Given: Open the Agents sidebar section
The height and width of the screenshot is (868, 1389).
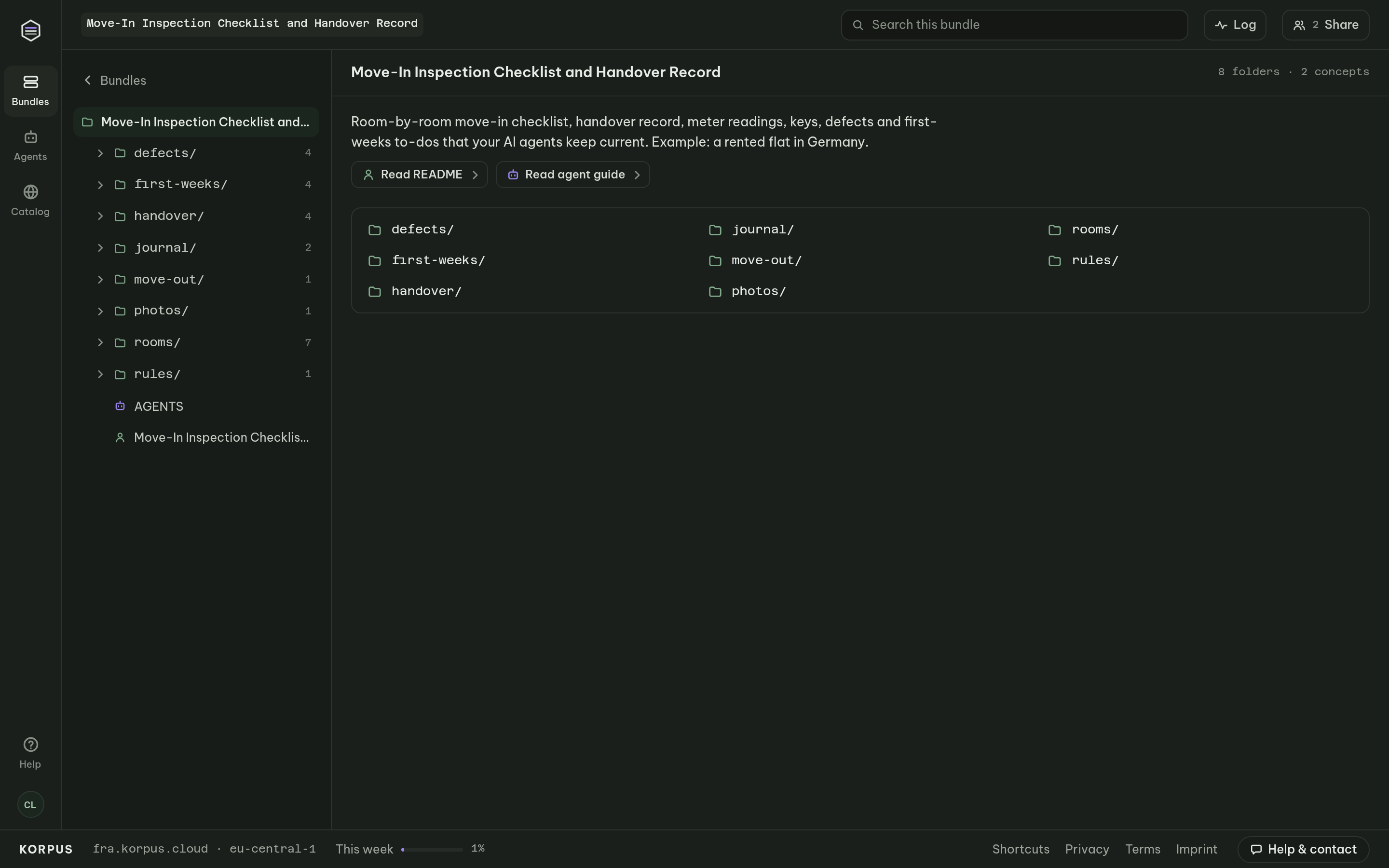Looking at the screenshot, I should coord(30,146).
